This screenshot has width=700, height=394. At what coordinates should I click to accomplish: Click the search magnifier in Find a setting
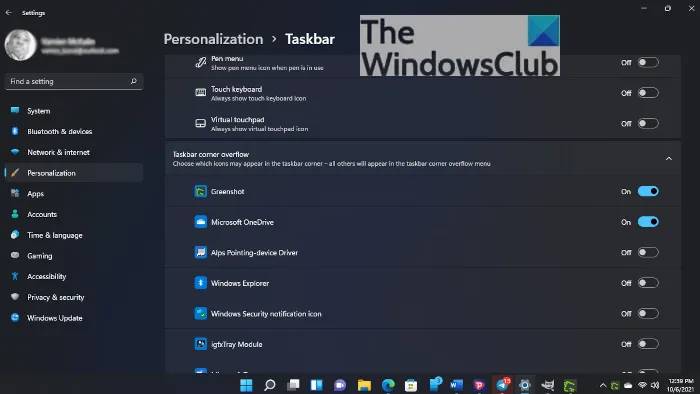click(x=133, y=81)
